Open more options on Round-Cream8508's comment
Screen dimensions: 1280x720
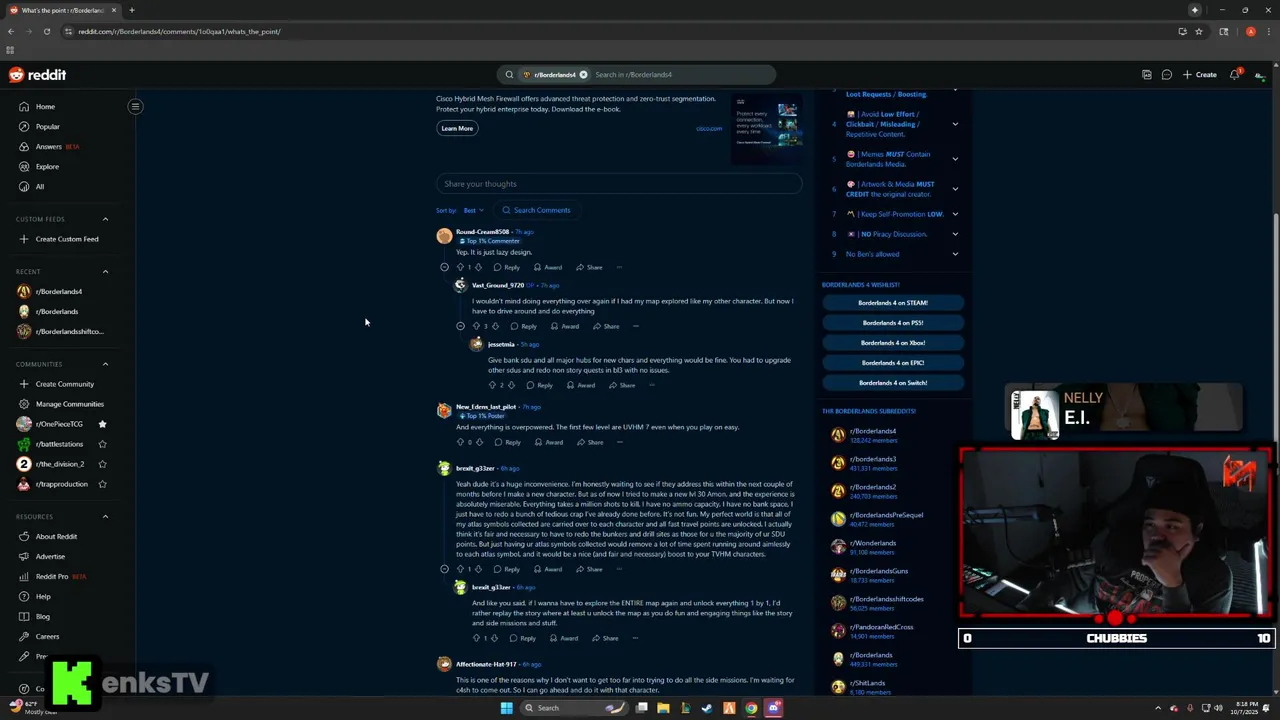pos(619,267)
